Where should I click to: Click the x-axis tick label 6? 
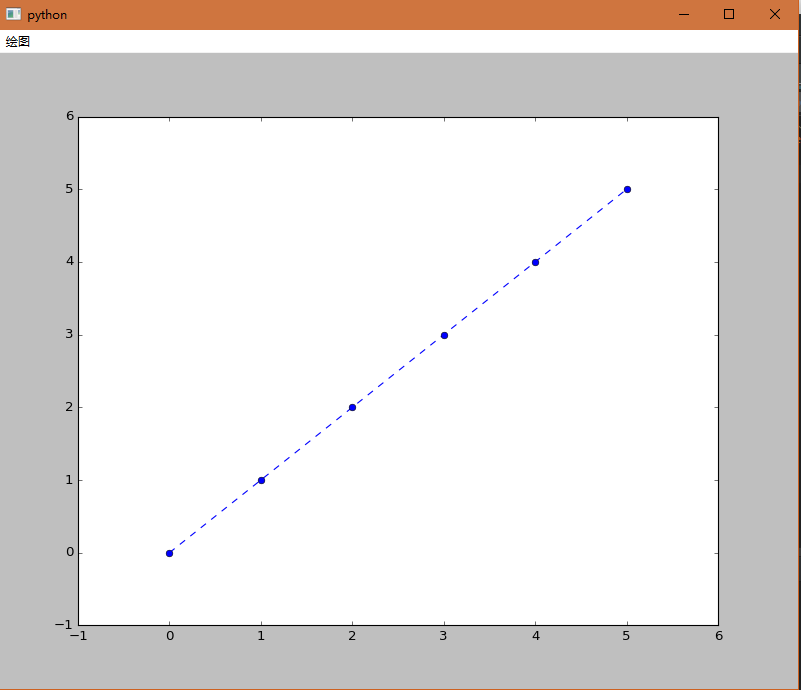coord(719,636)
